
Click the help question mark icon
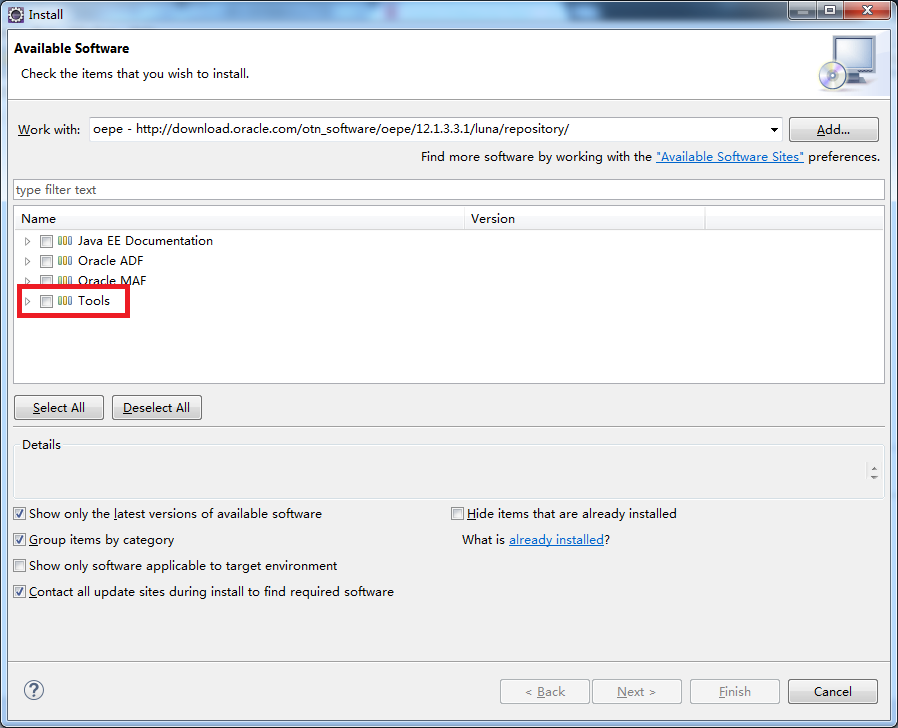coord(34,690)
